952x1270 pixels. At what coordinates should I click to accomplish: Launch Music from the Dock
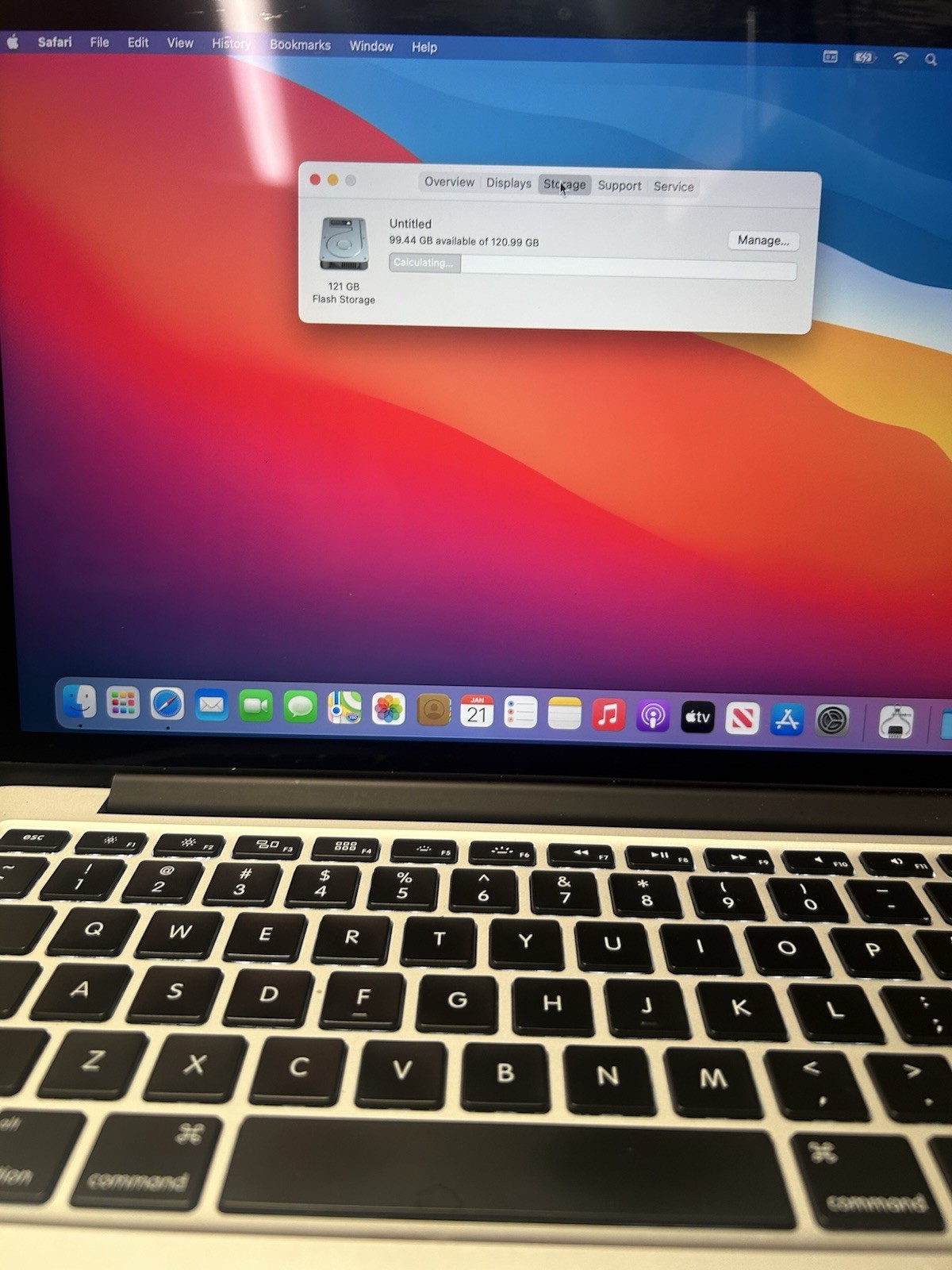608,715
